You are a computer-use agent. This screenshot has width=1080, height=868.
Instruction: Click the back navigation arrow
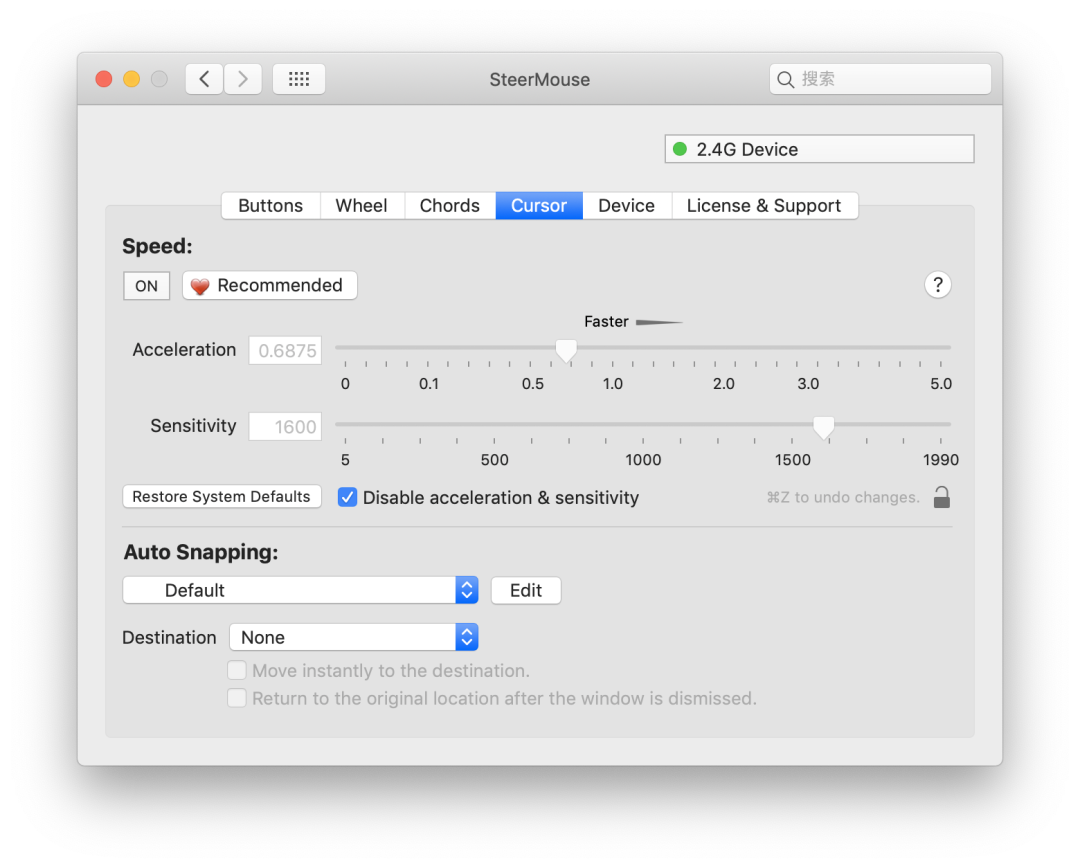tap(204, 79)
